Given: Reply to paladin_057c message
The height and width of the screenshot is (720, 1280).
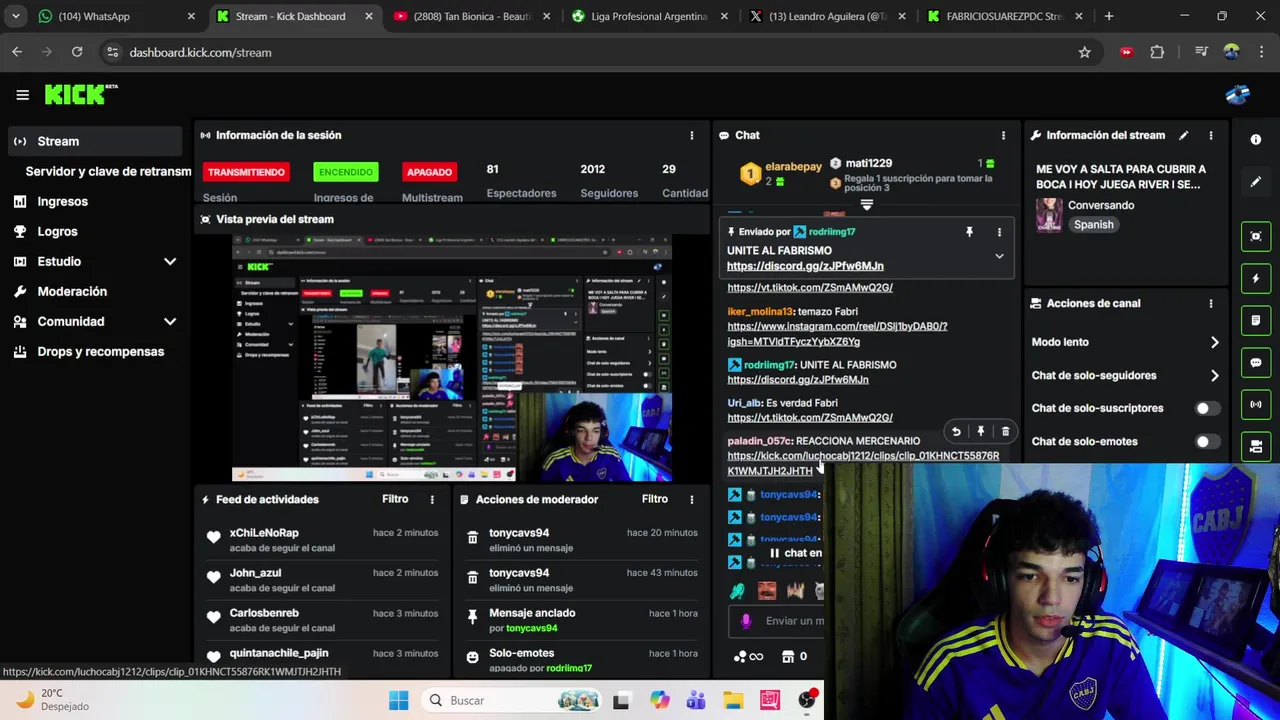Looking at the screenshot, I should point(956,432).
